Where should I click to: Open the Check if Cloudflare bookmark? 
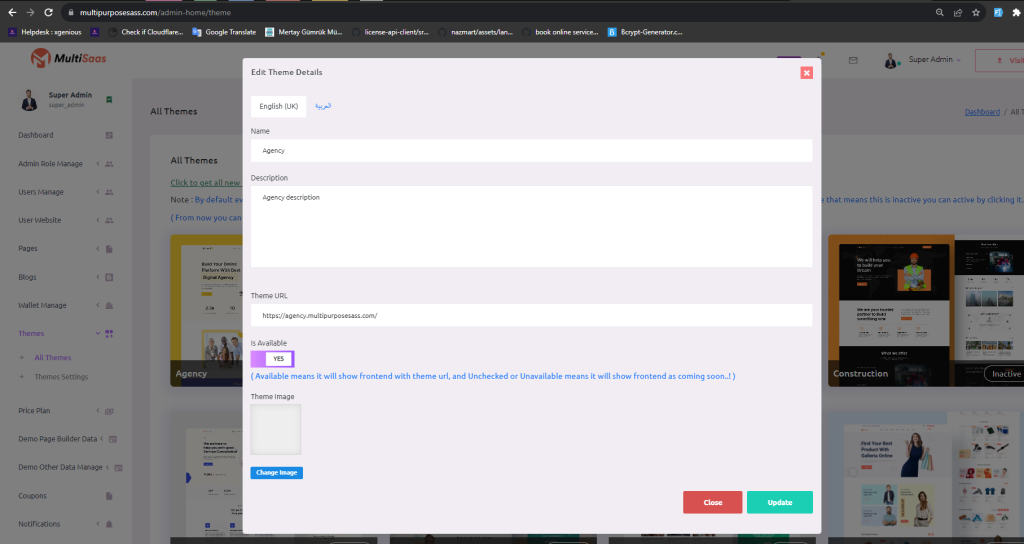point(146,32)
